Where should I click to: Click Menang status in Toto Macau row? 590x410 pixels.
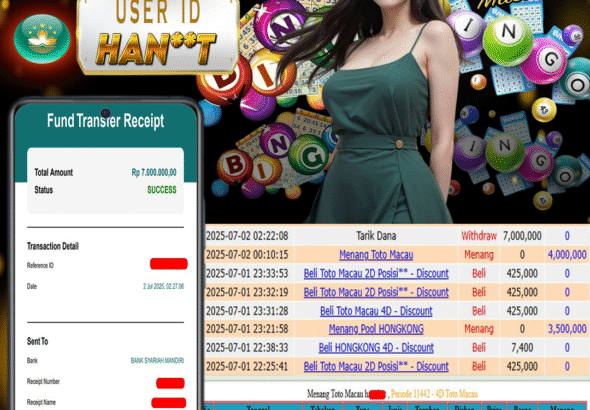(x=479, y=255)
